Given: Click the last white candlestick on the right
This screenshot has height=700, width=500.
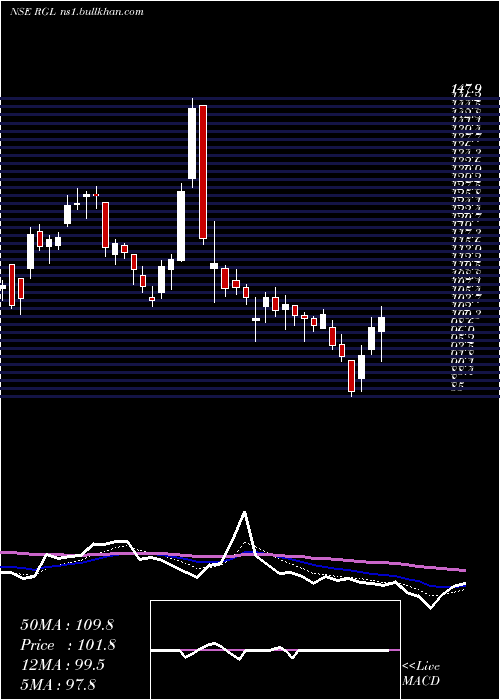Looking at the screenshot, I should pos(381,325).
